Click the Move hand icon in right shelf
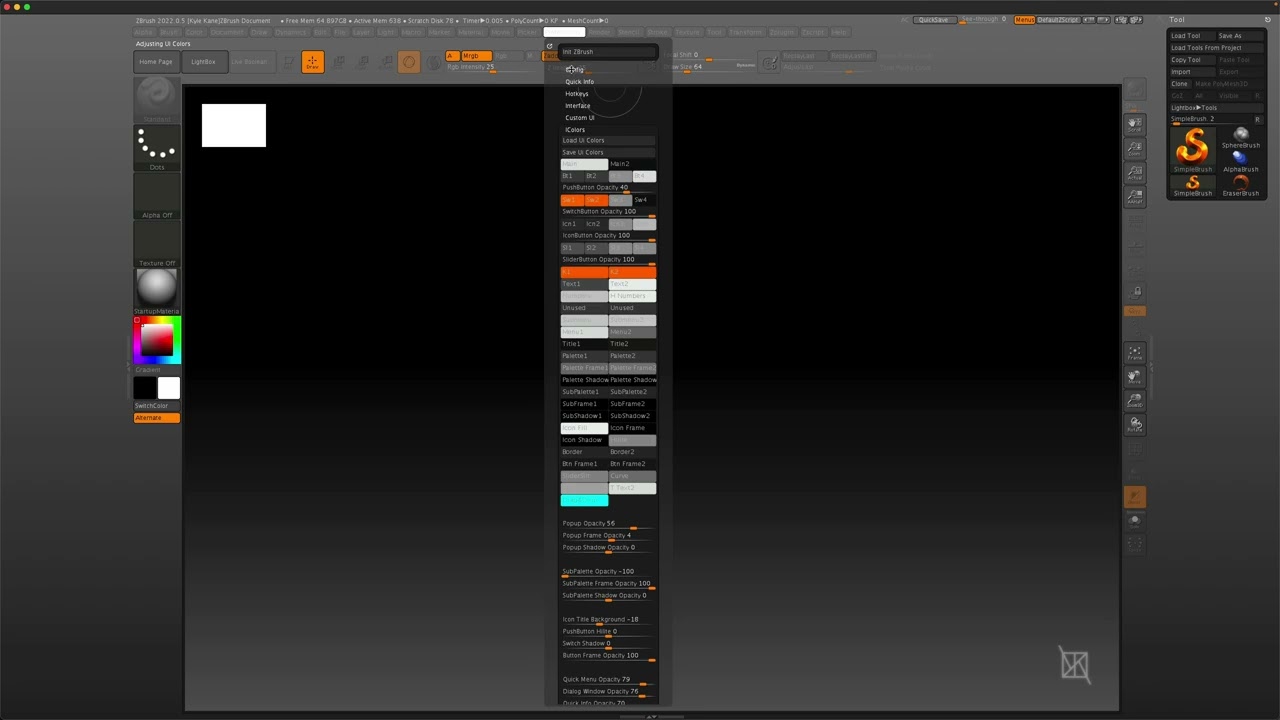This screenshot has height=720, width=1280. pyautogui.click(x=1135, y=377)
